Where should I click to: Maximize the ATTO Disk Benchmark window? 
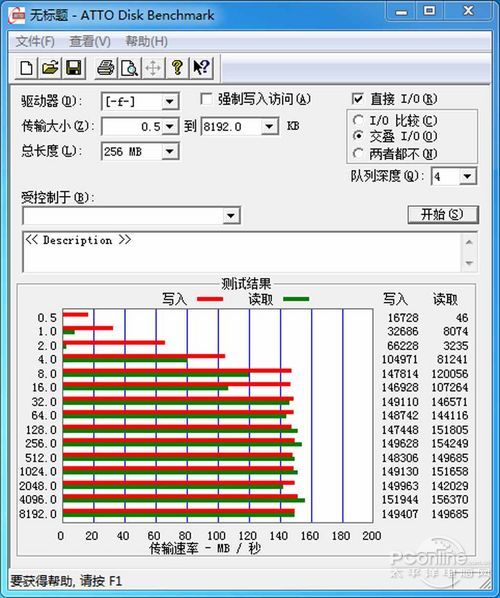[x=429, y=12]
